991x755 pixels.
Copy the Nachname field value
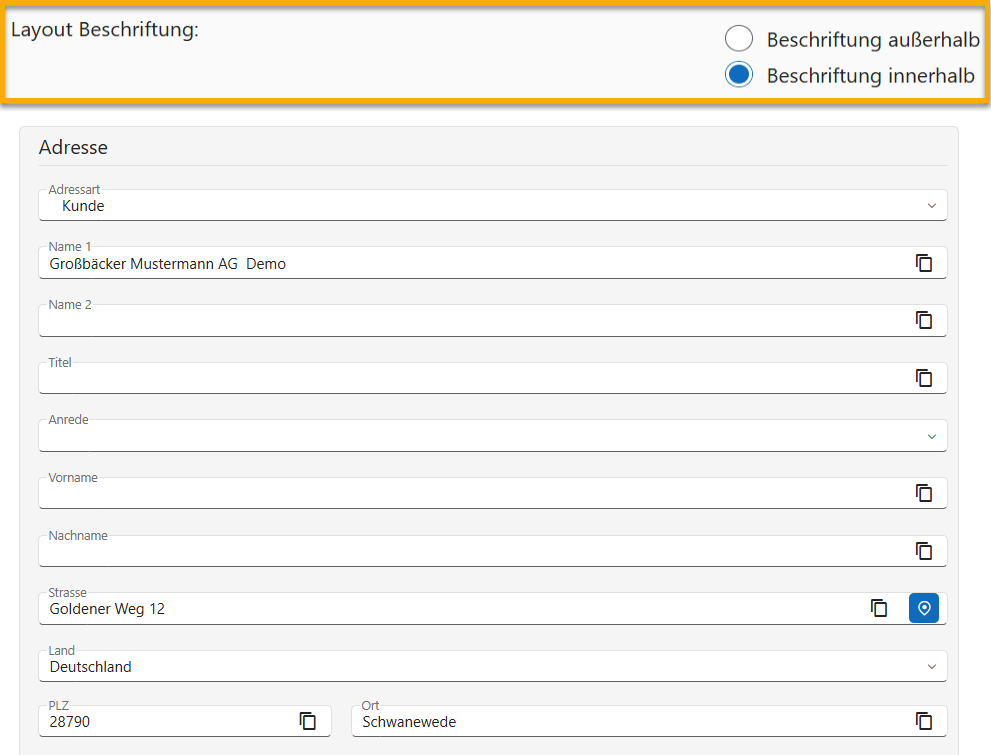click(924, 551)
